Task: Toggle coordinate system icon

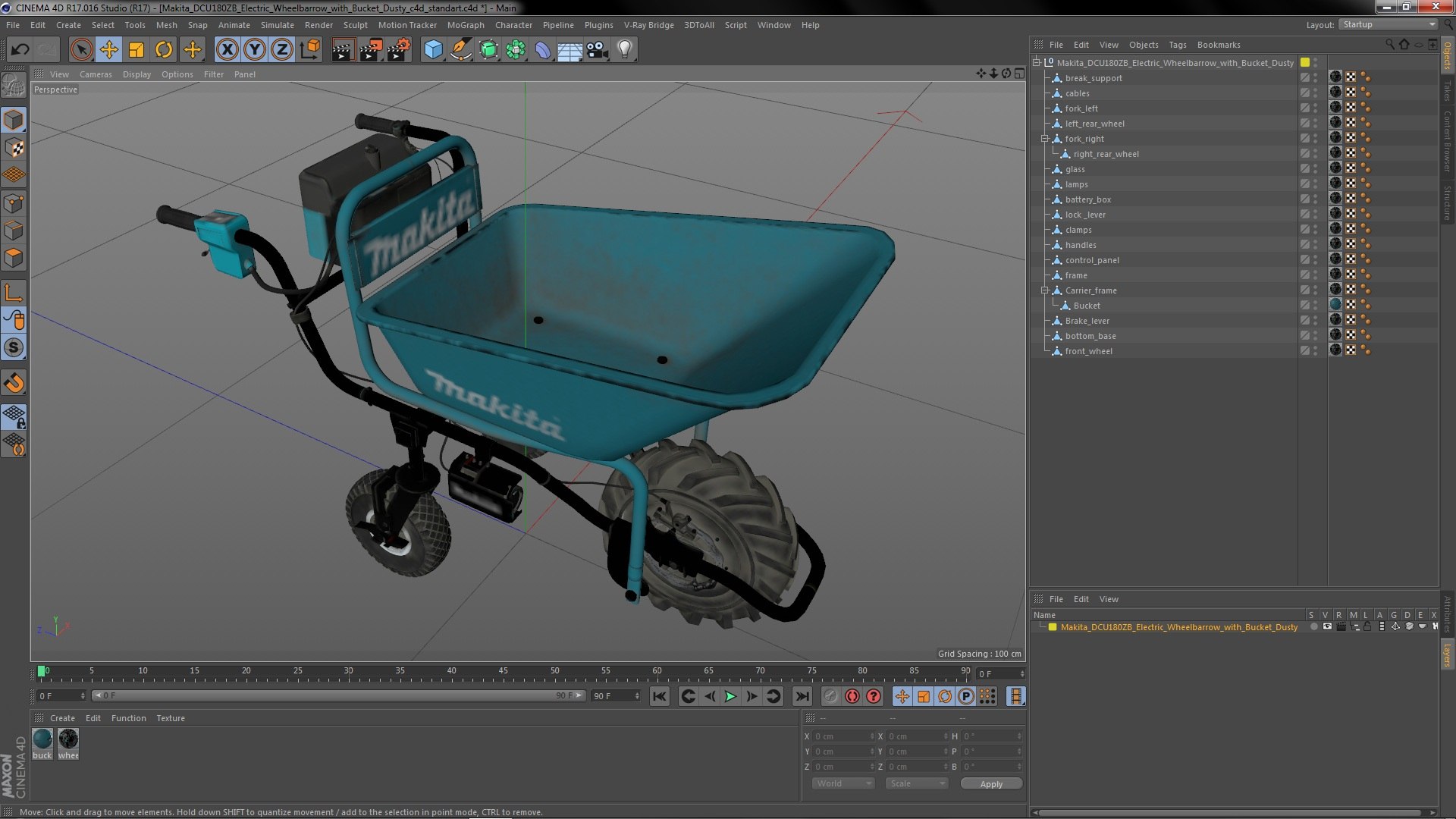Action: 309,50
